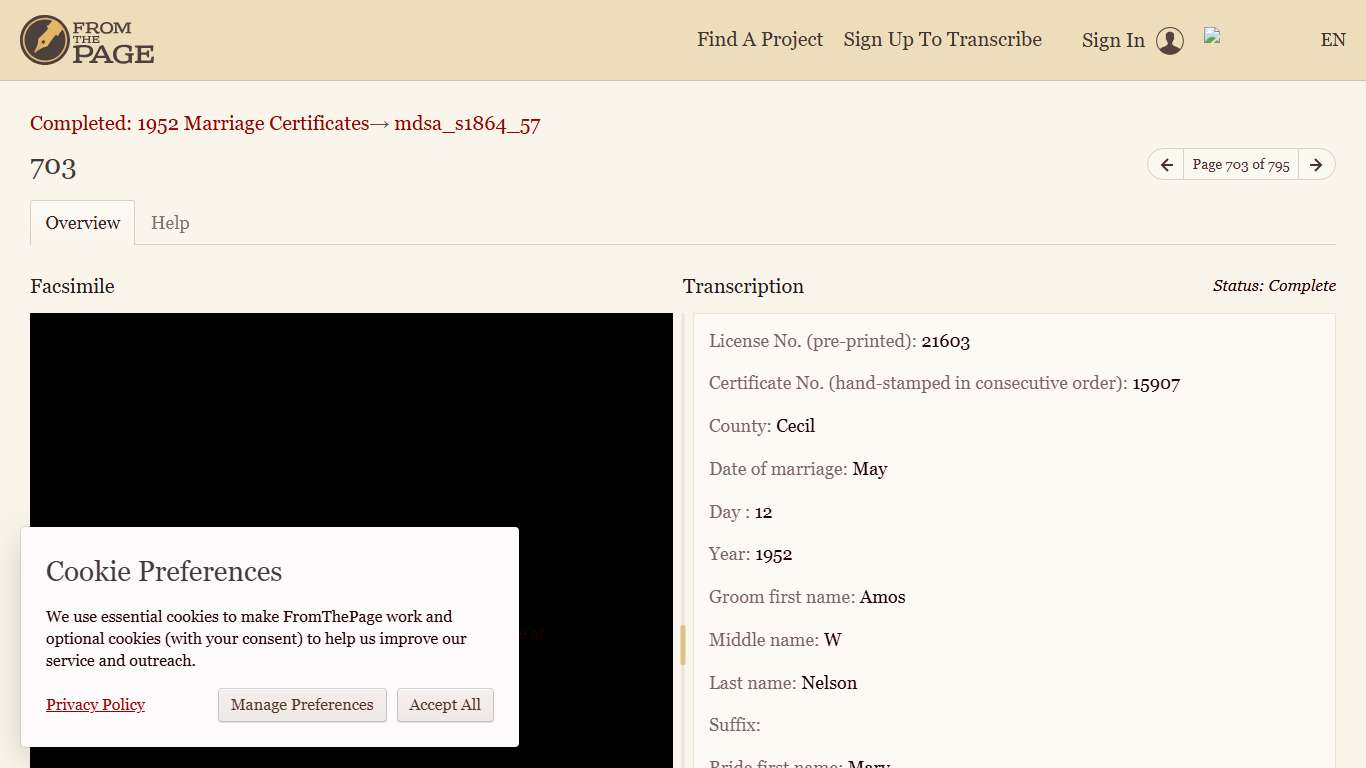The height and width of the screenshot is (768, 1366).
Task: Open the EN language selector
Action: tap(1332, 40)
